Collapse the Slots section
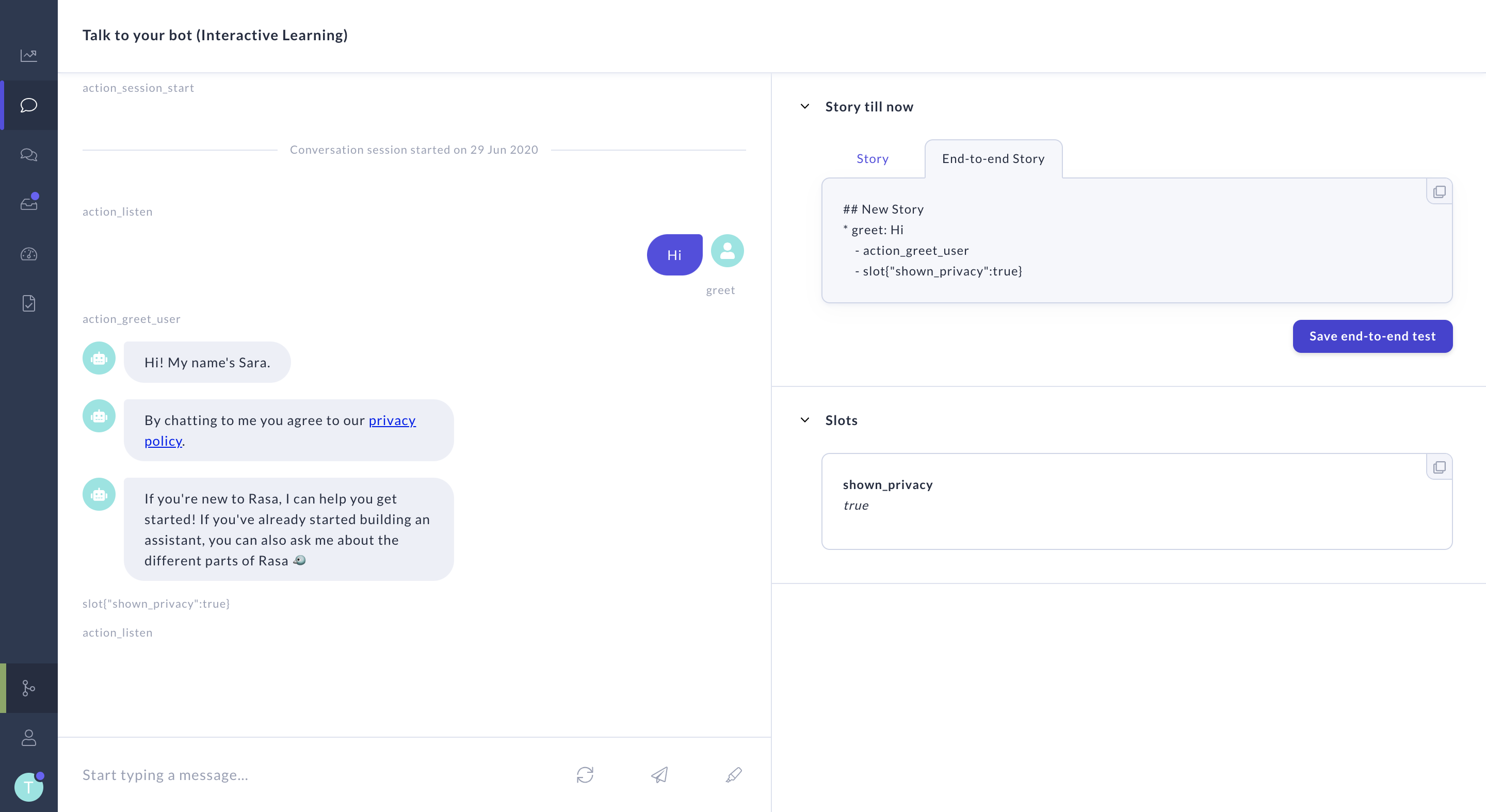The image size is (1486, 812). pos(805,420)
